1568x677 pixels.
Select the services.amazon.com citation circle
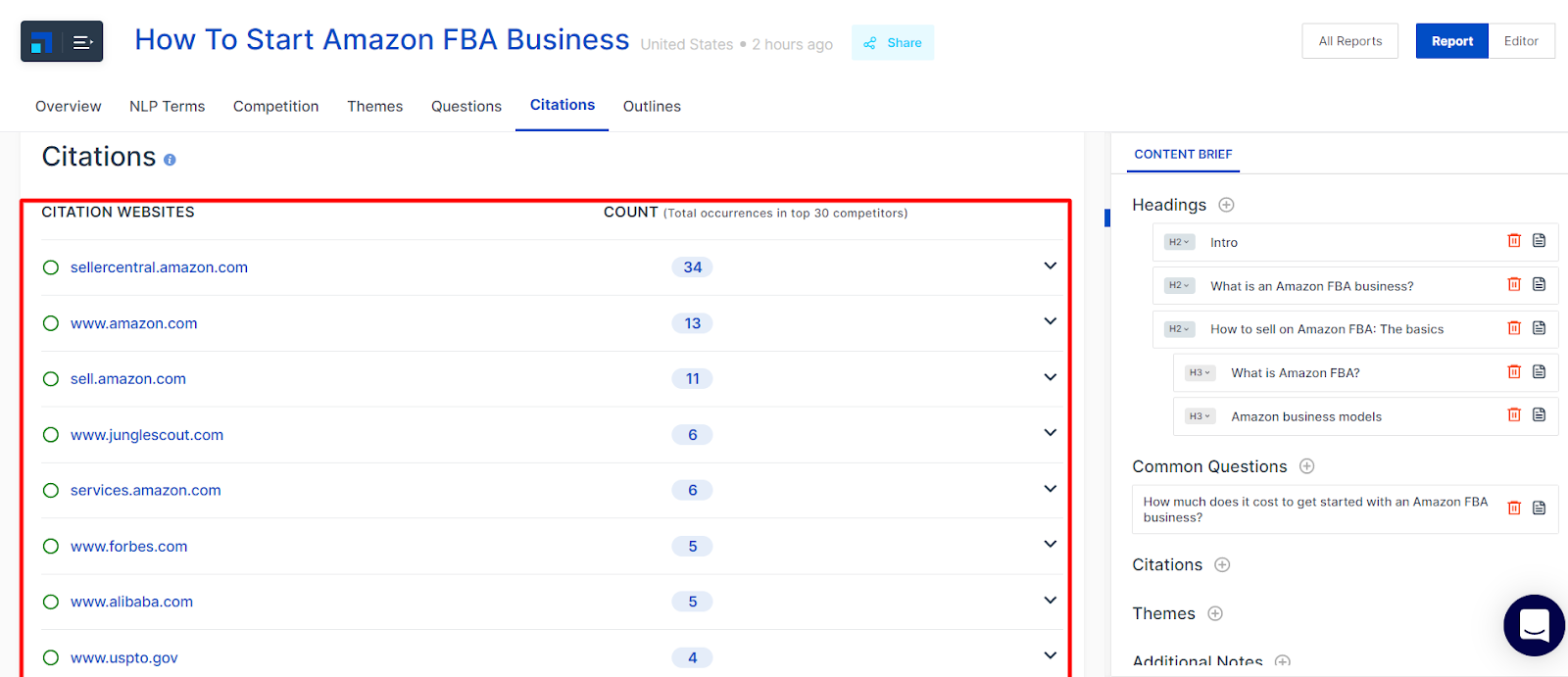51,490
